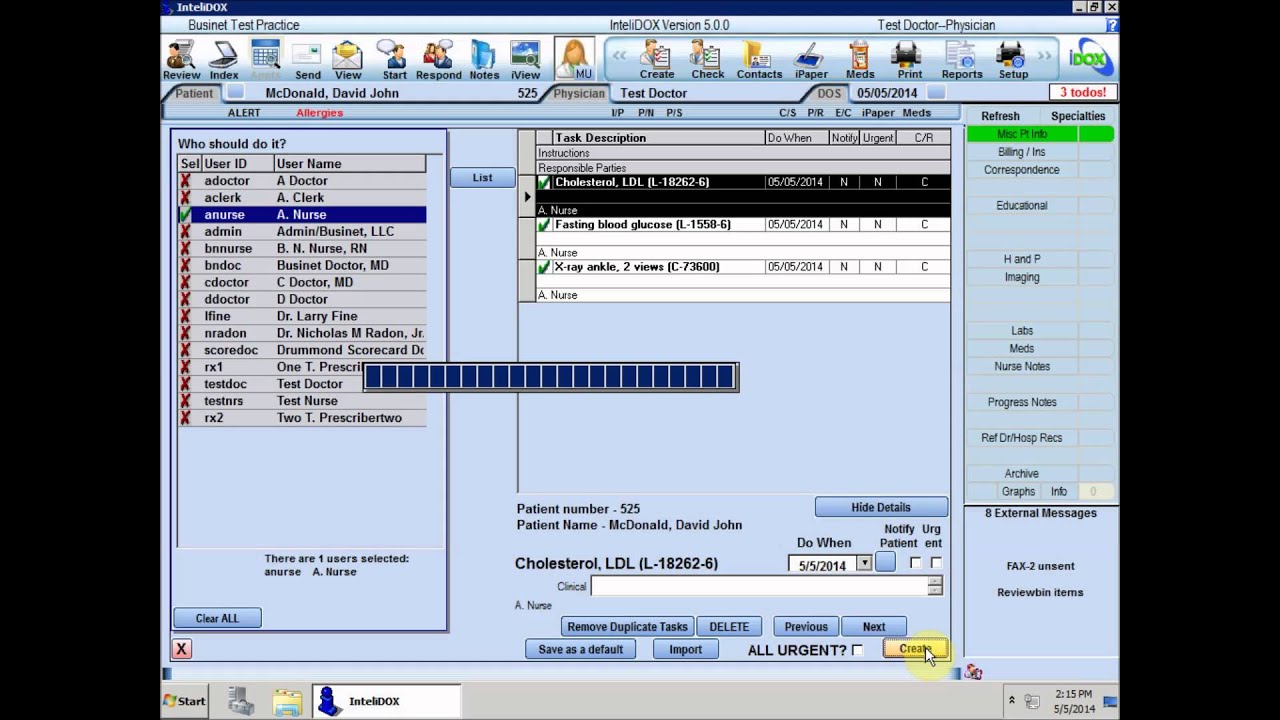Click the Import button

click(x=685, y=649)
